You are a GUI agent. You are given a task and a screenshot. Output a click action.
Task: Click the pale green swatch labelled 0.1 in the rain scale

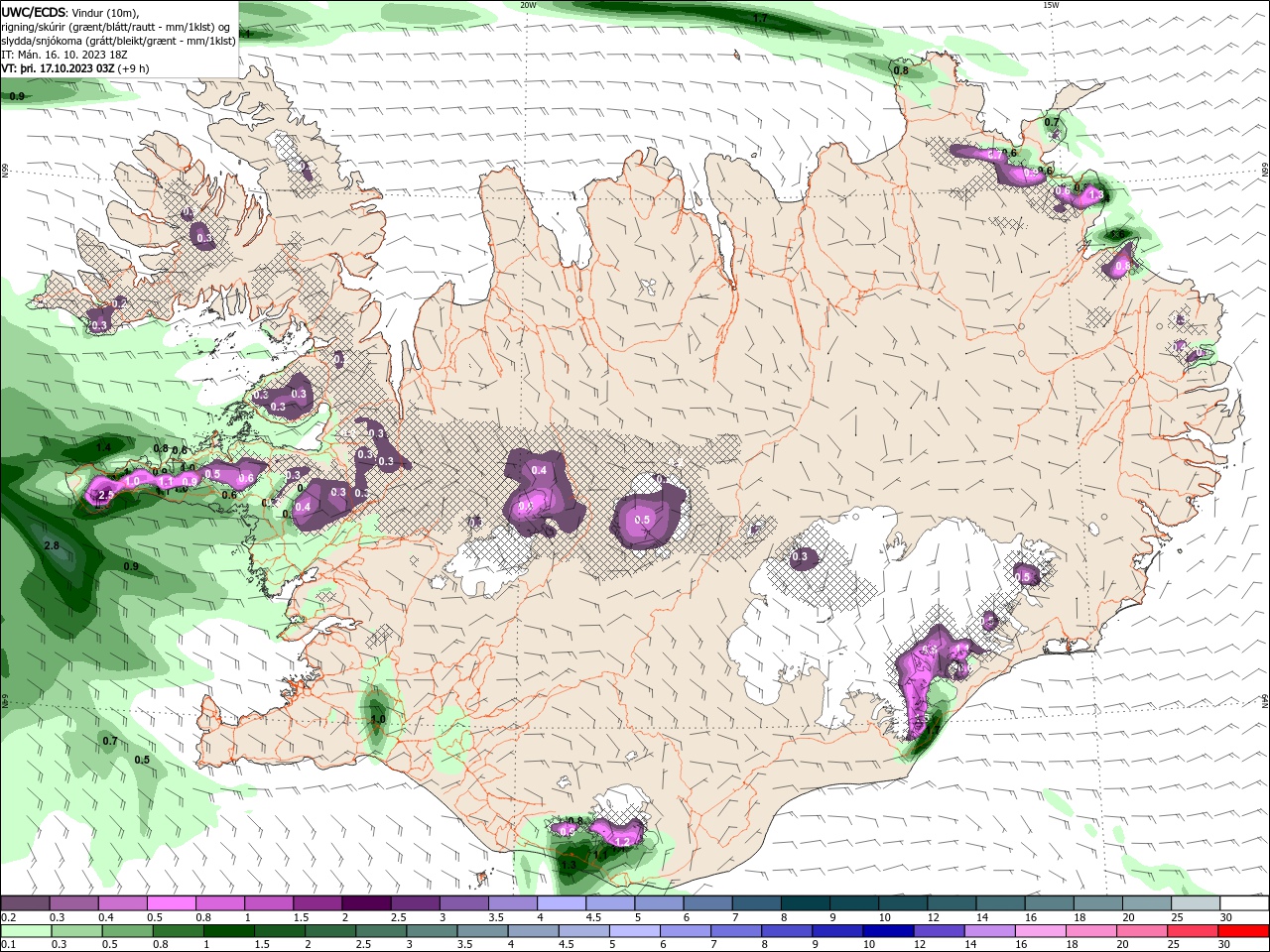coord(25,931)
